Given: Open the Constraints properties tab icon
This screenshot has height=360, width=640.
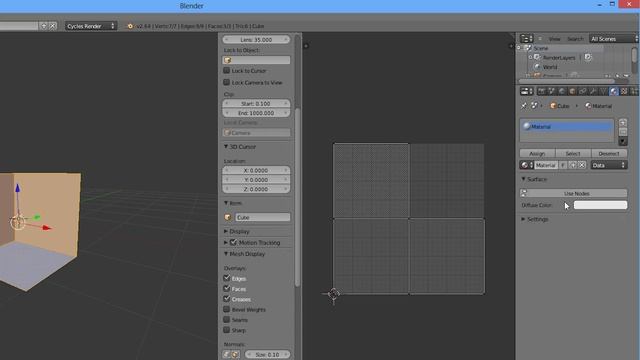Looking at the screenshot, I should pos(583,91).
